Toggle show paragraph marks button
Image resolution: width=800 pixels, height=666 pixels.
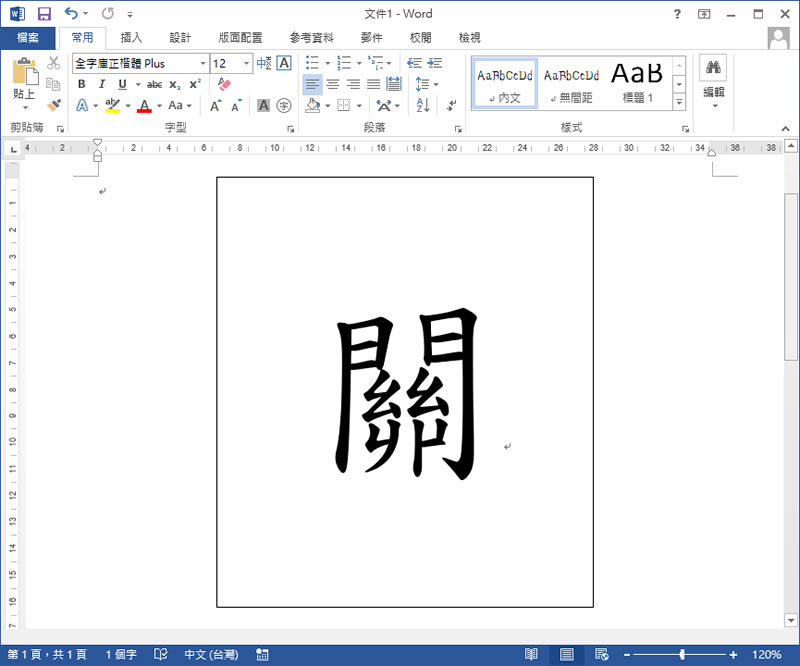coord(452,105)
